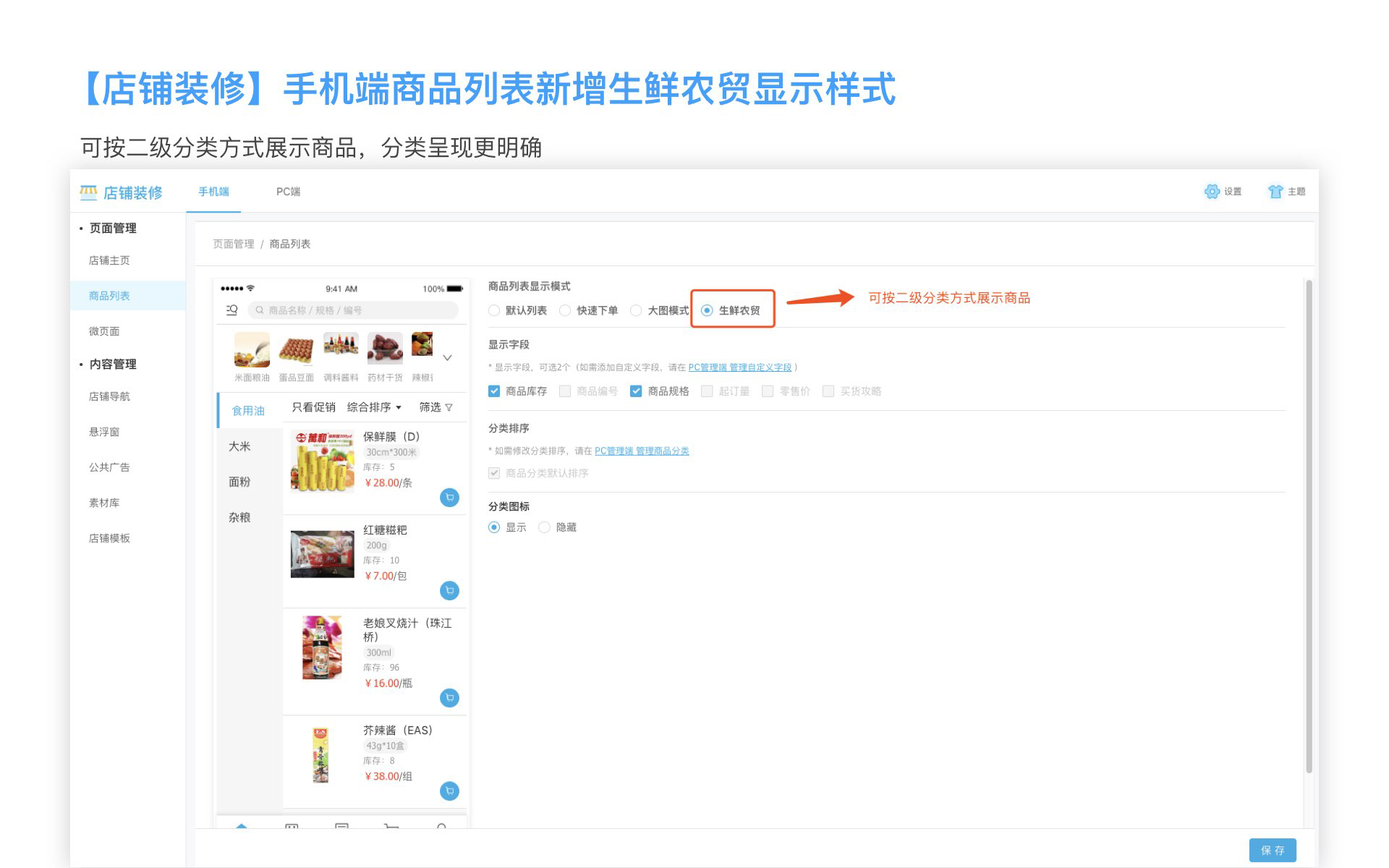Open the 综合排序 sort dropdown
Image resolution: width=1389 pixels, height=868 pixels.
pos(374,407)
